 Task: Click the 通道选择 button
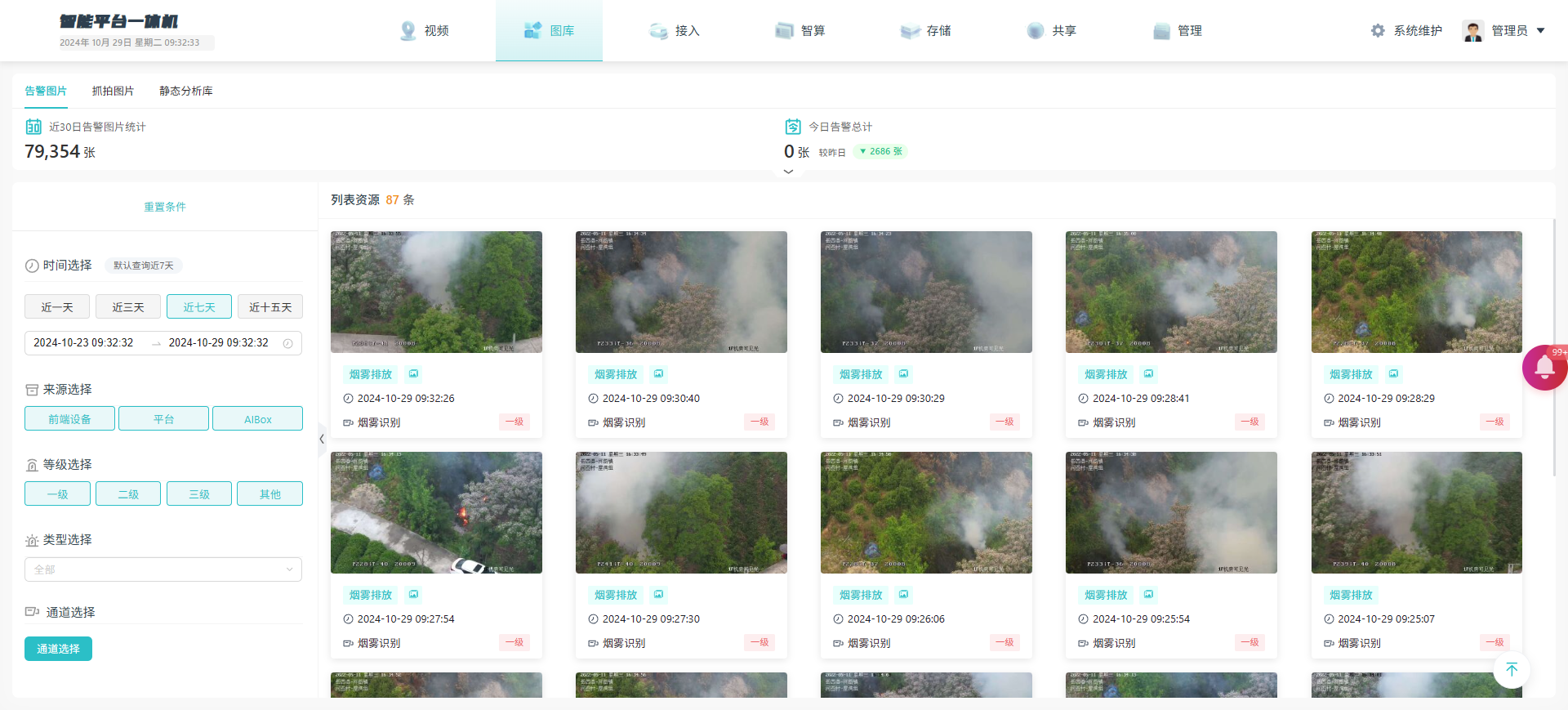[x=58, y=649]
